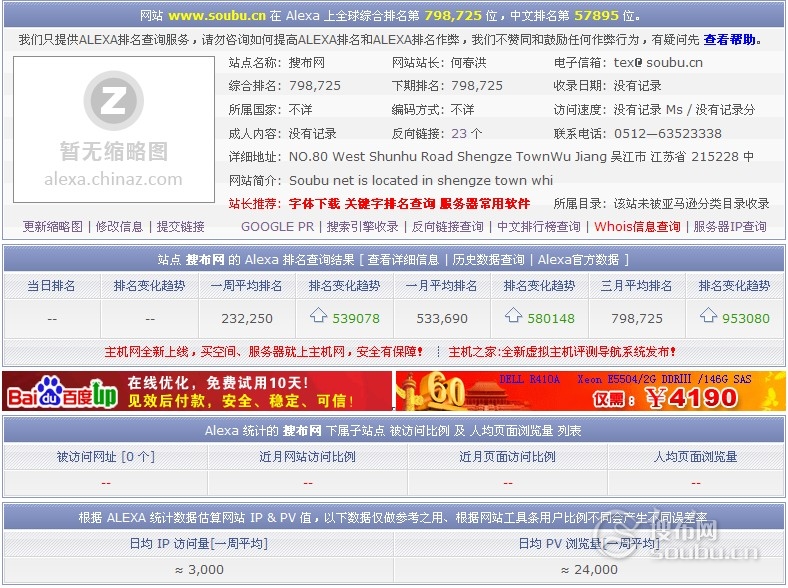Click the 日均 IP 访问量 header cell

pyautogui.click(x=199, y=544)
